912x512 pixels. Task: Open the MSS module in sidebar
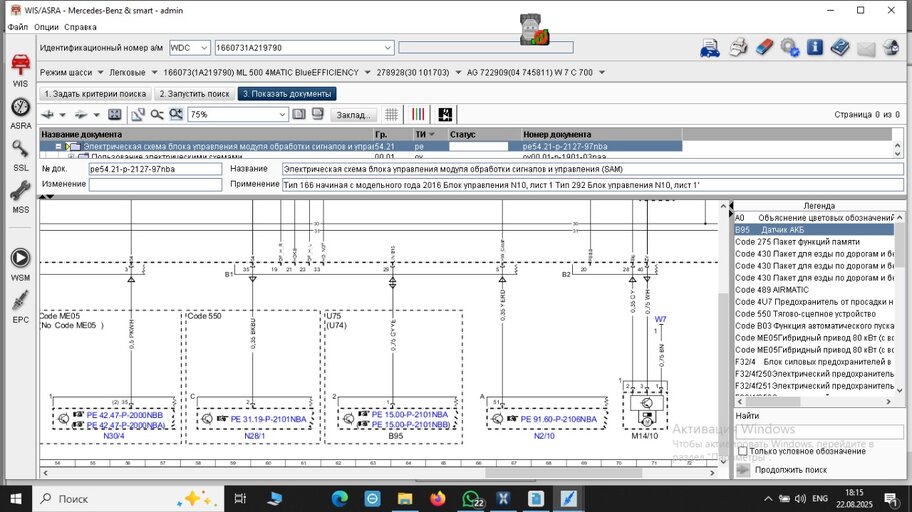(x=20, y=197)
